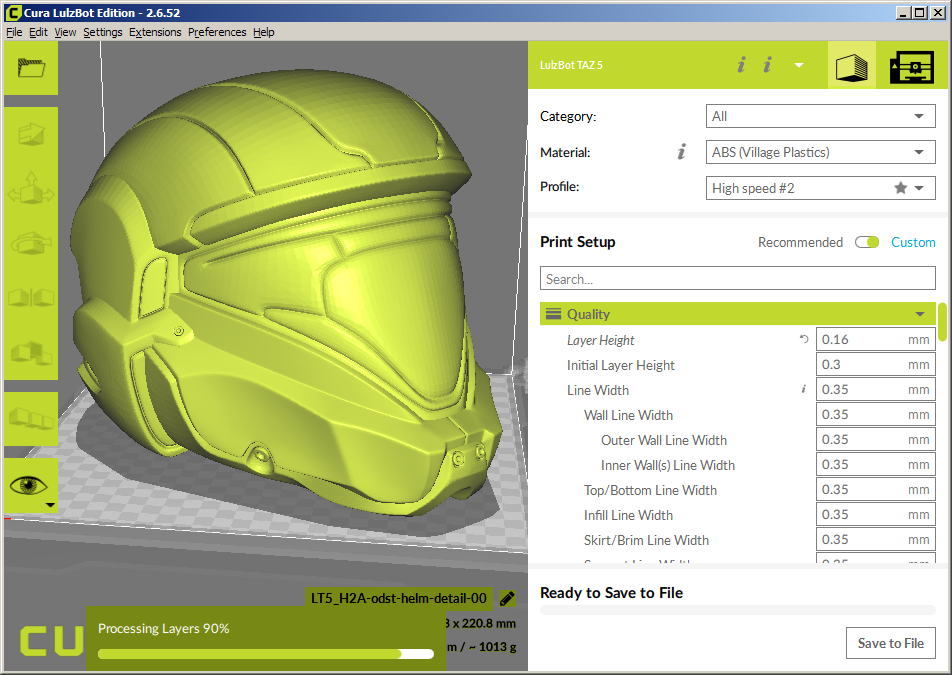Click the Line Width value field
Screen dimensions: 952x675
coord(876,389)
